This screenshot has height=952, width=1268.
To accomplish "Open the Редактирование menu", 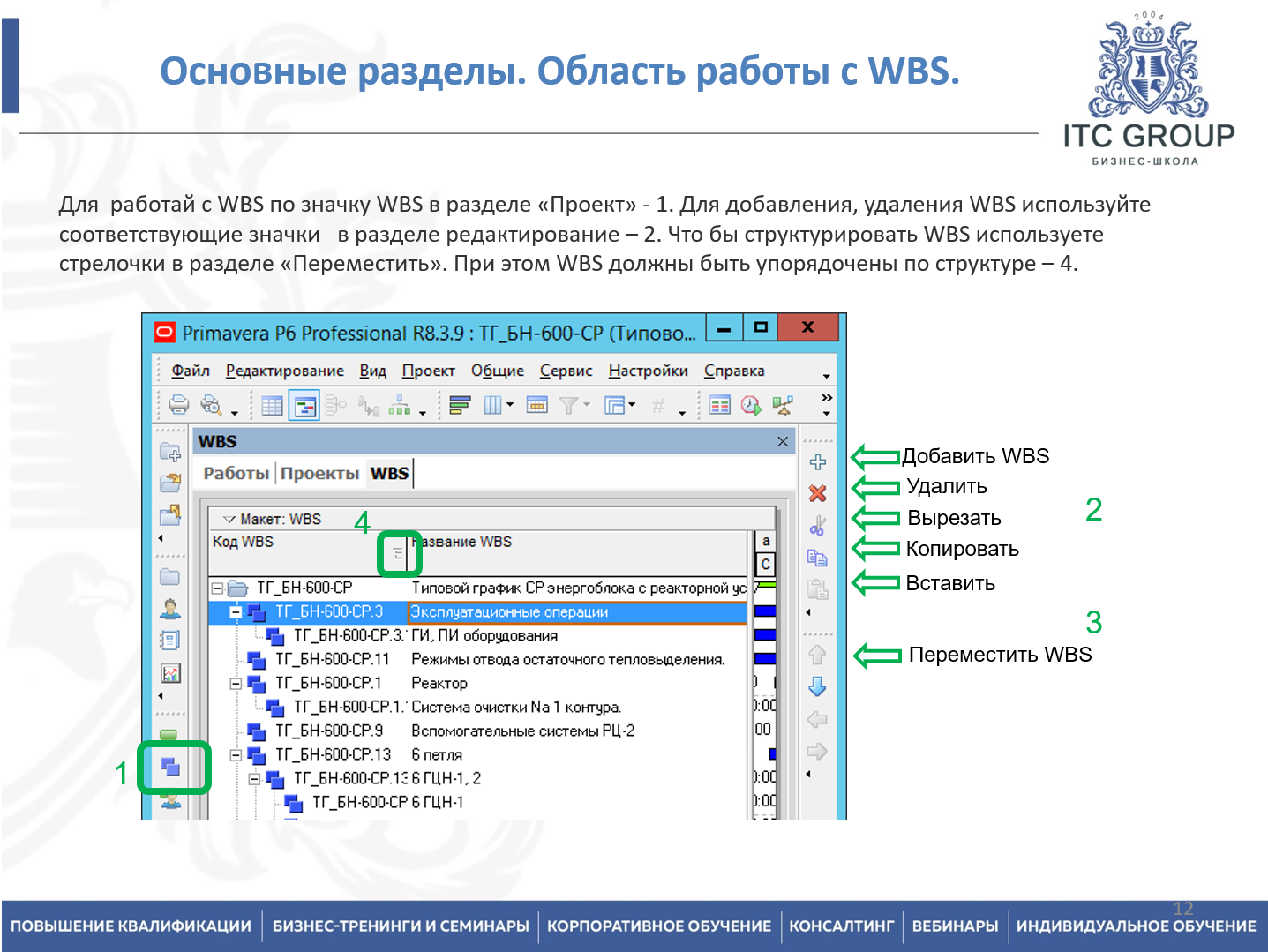I will [x=285, y=371].
